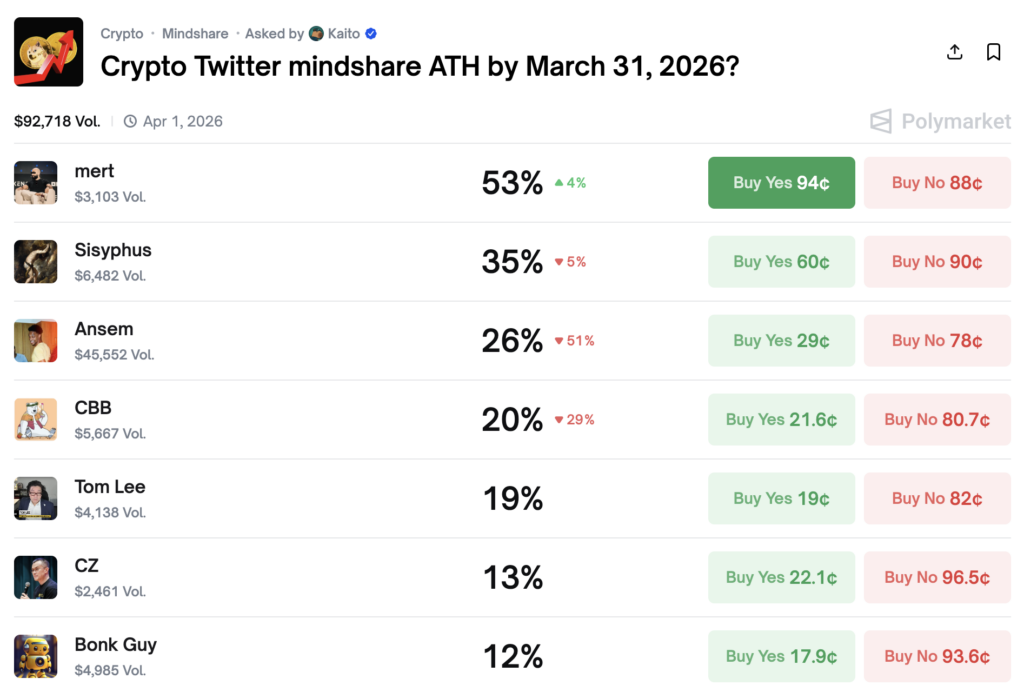Click the Kaito verified badge icon
Image resolution: width=1024 pixels, height=692 pixels.
371,34
